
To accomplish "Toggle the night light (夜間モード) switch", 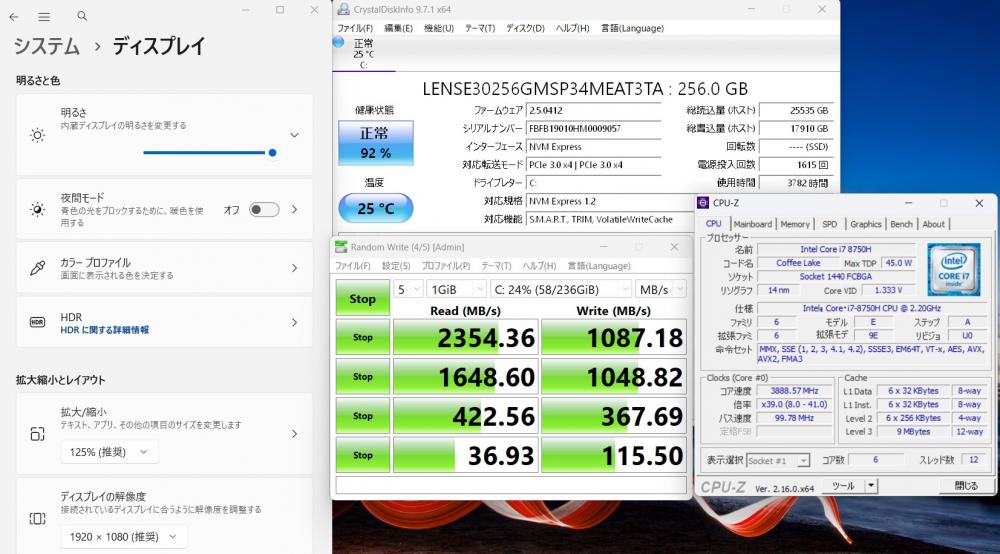I will [264, 209].
